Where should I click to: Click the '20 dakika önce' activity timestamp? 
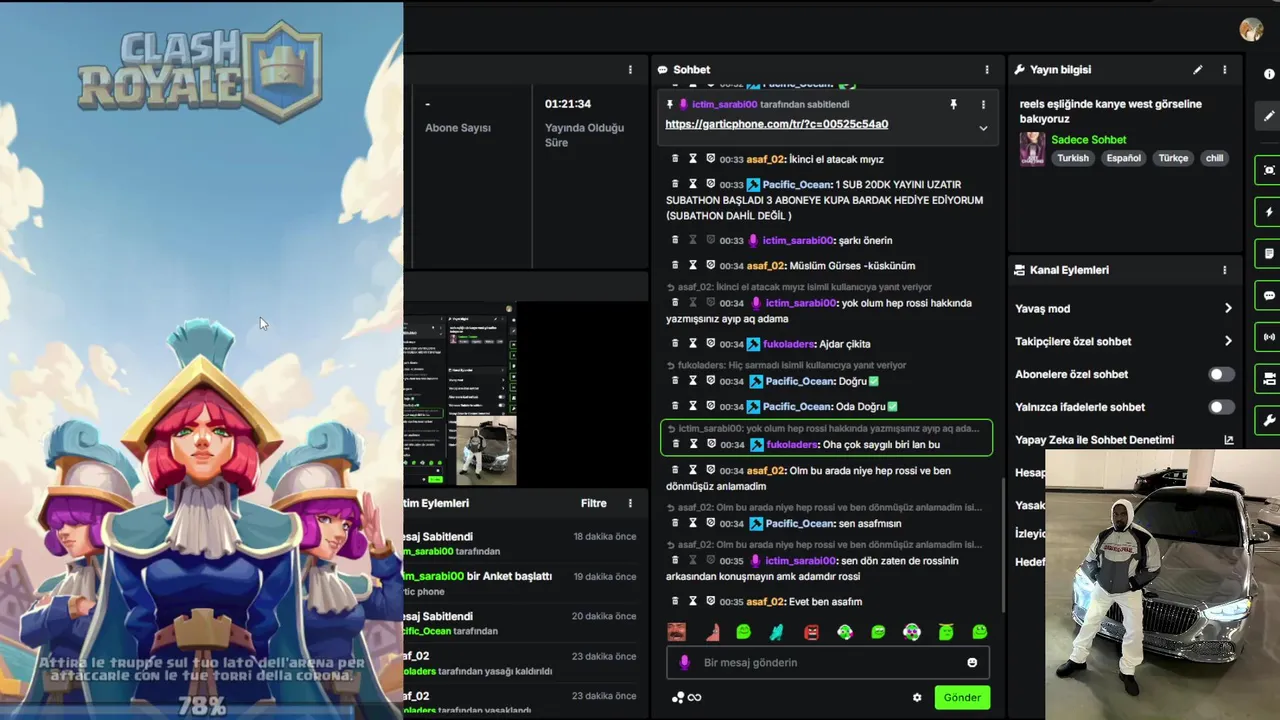pyautogui.click(x=605, y=617)
